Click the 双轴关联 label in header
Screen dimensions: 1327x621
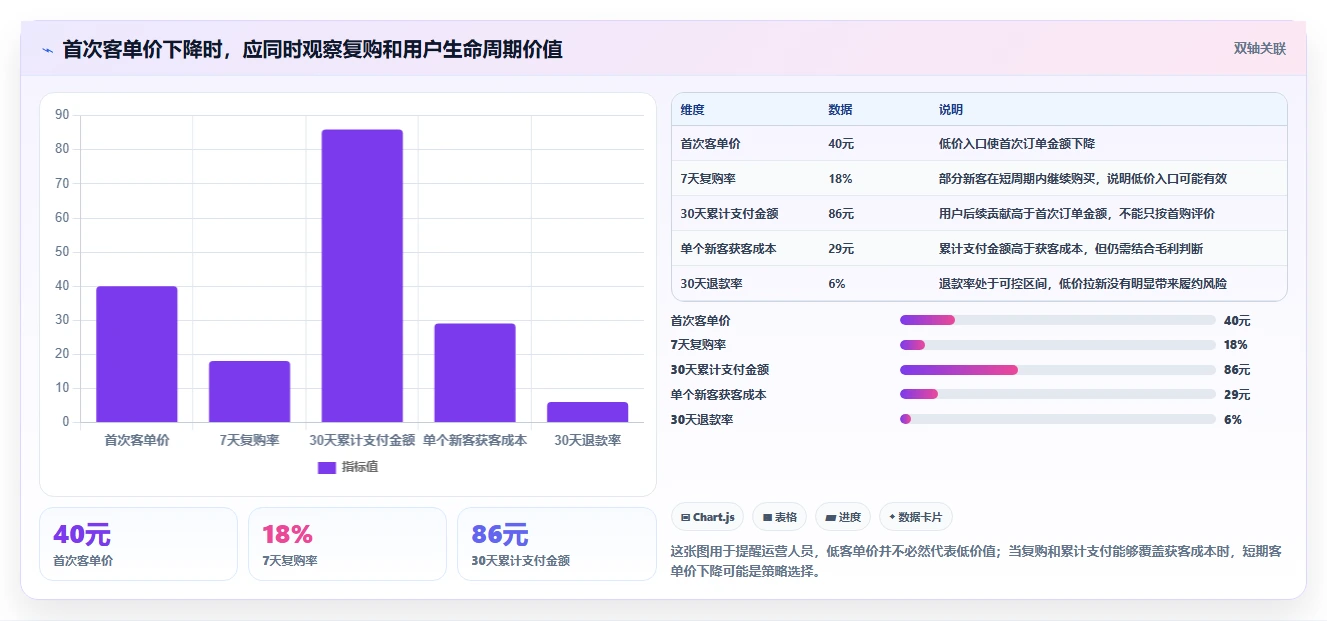[1260, 49]
